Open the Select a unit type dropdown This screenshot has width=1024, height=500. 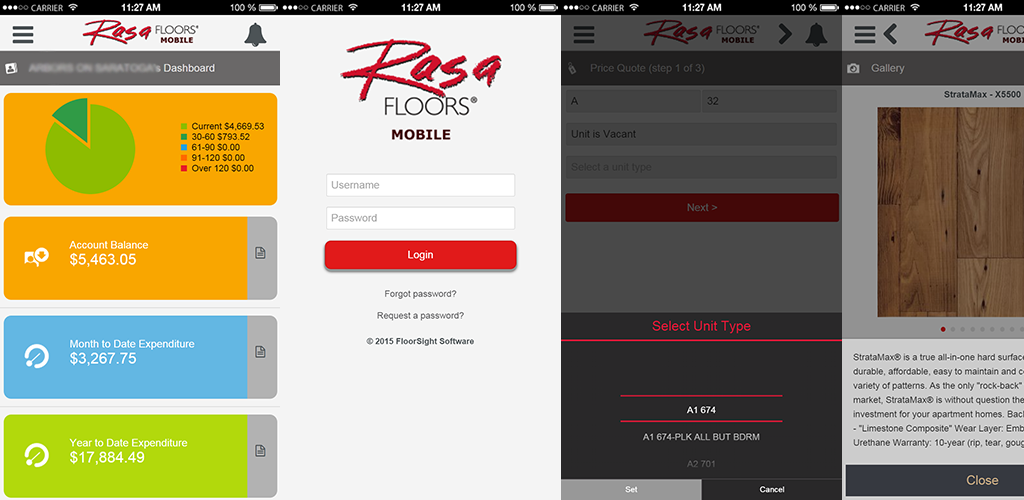coord(701,167)
